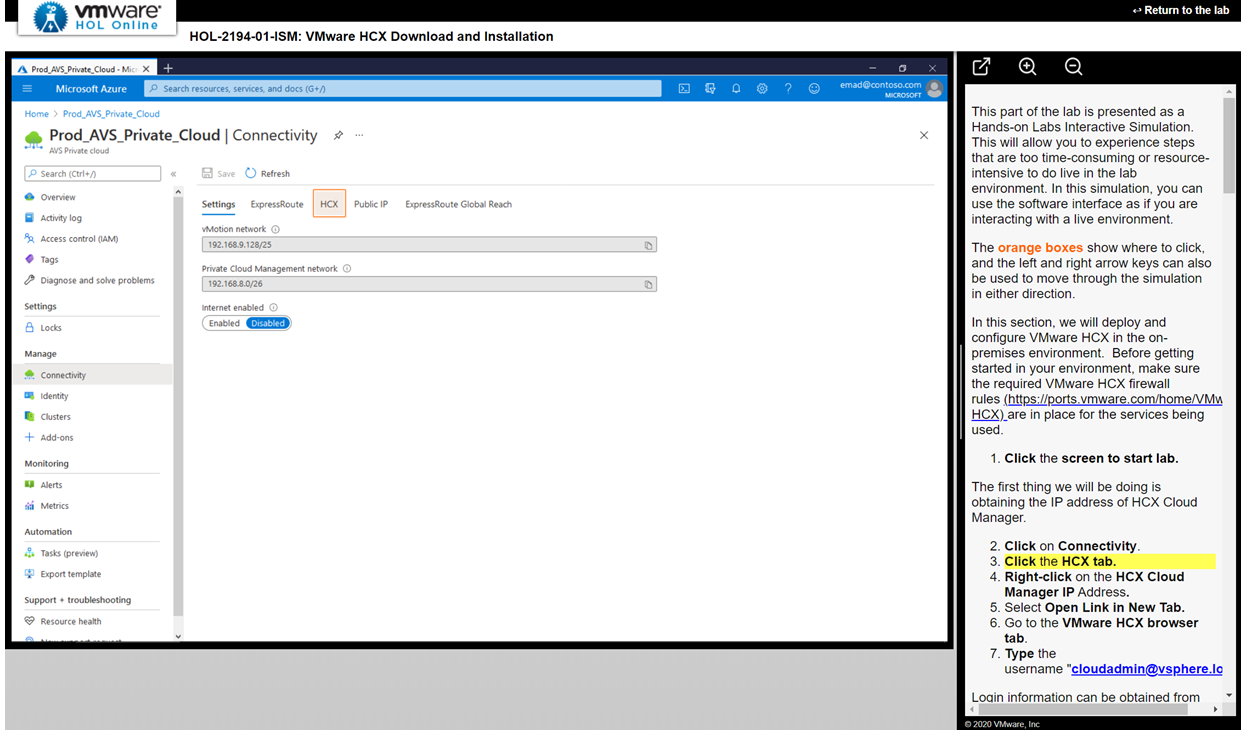Open Clusters under Manage
This screenshot has width=1241, height=730.
(x=55, y=417)
